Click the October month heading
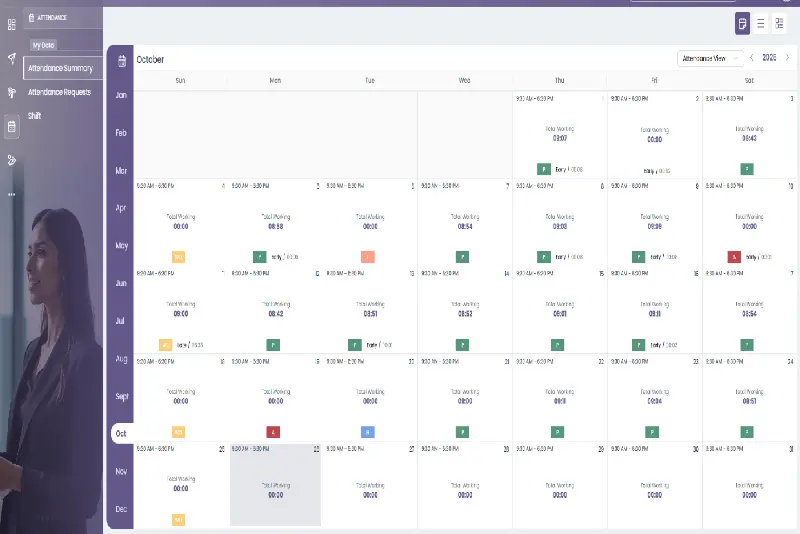This screenshot has height=534, width=800. tap(150, 60)
